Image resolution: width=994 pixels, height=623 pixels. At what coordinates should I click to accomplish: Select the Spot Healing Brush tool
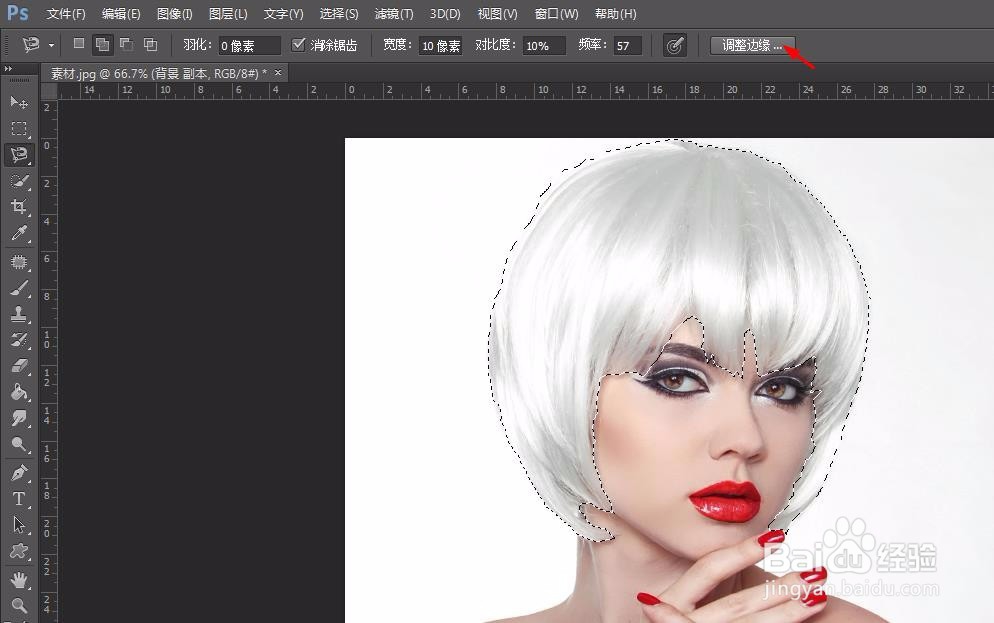pyautogui.click(x=19, y=262)
